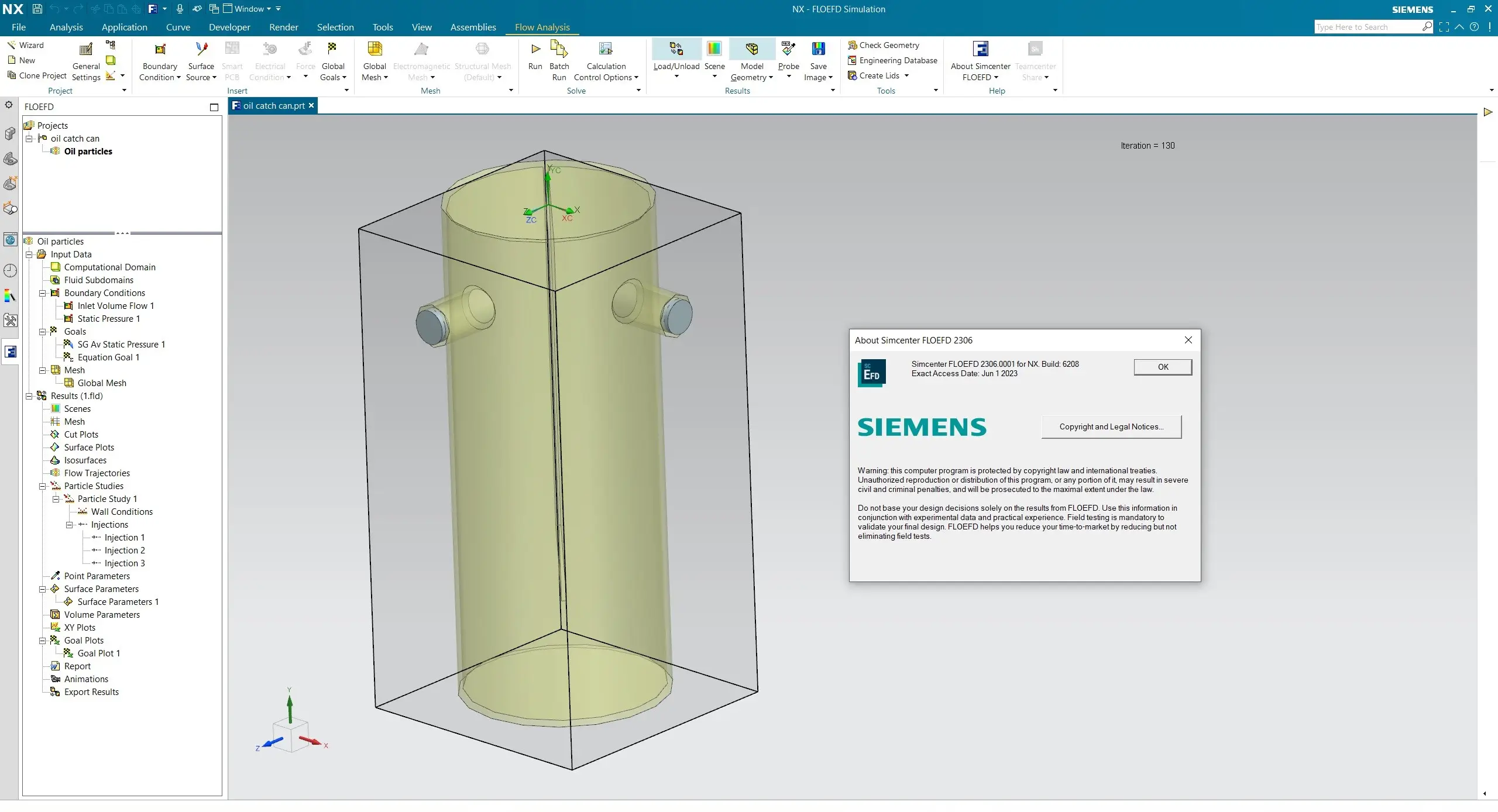
Task: Select Injection 2 in tree
Action: [x=125, y=550]
